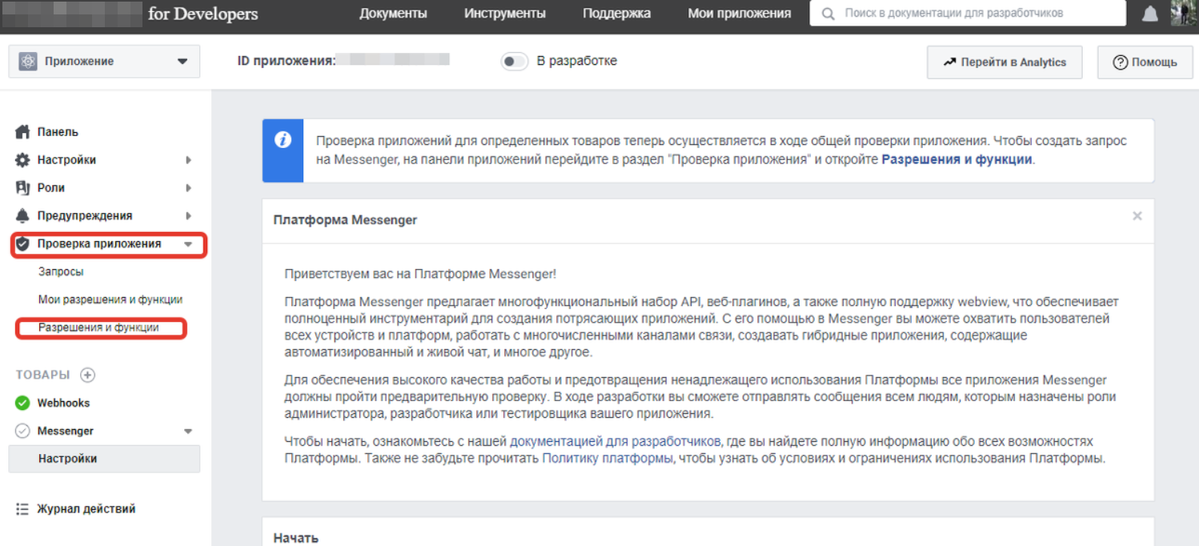Collapse the Проверка приложения section
The width and height of the screenshot is (1199, 546).
(188, 244)
